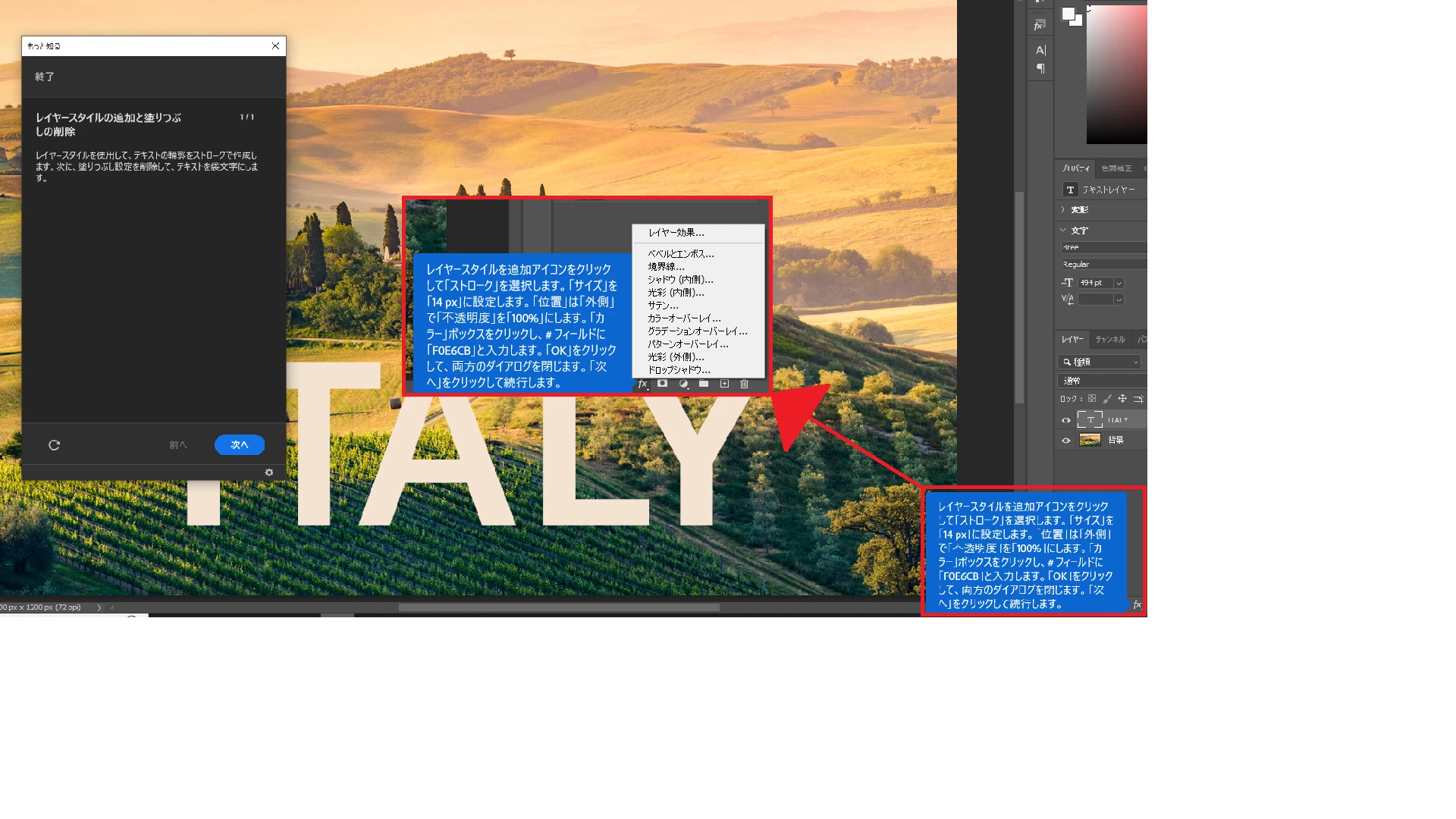Open the Character panel 'A|' icon

pyautogui.click(x=1040, y=50)
